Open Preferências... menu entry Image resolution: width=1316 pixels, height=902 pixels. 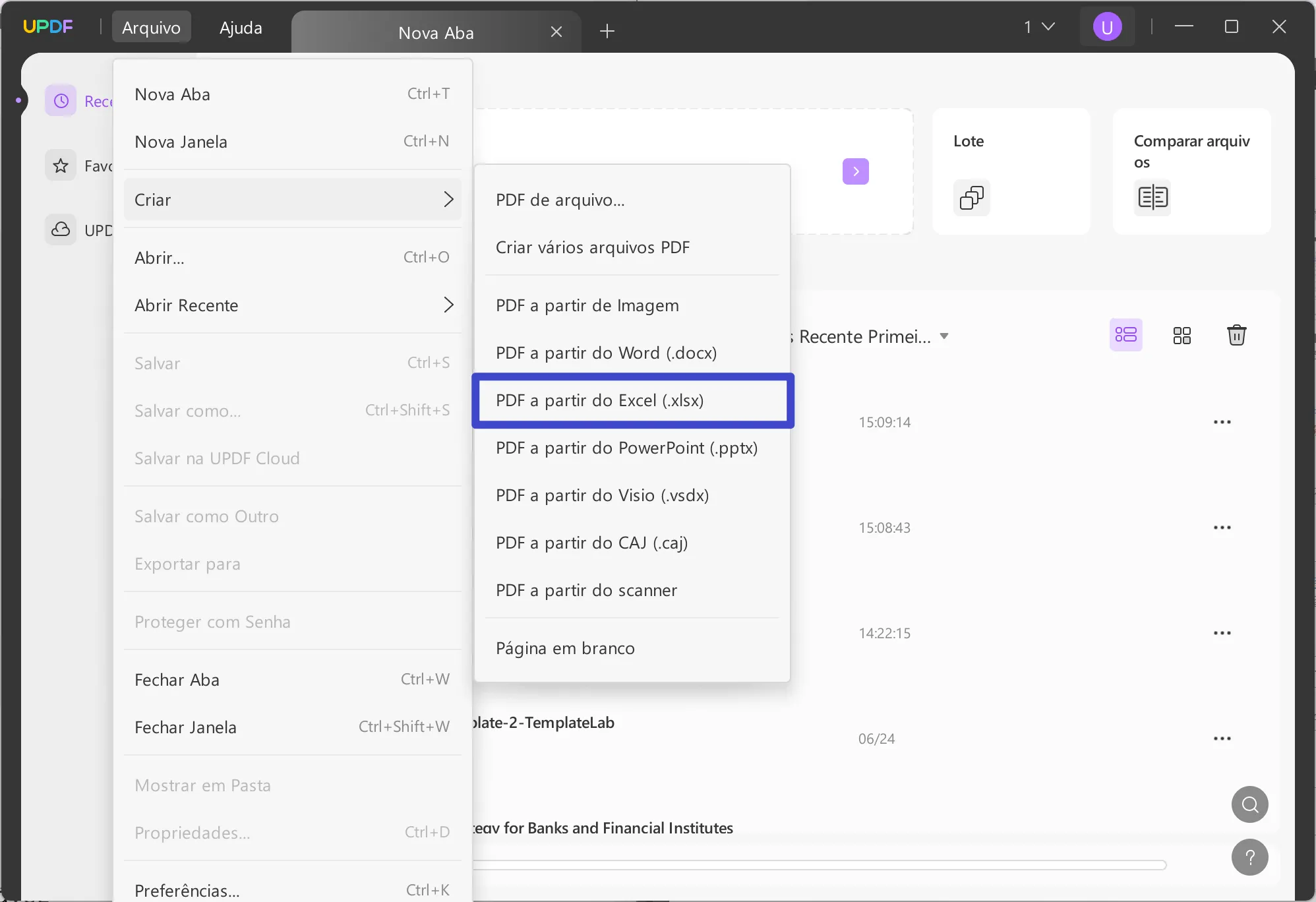pyautogui.click(x=293, y=890)
